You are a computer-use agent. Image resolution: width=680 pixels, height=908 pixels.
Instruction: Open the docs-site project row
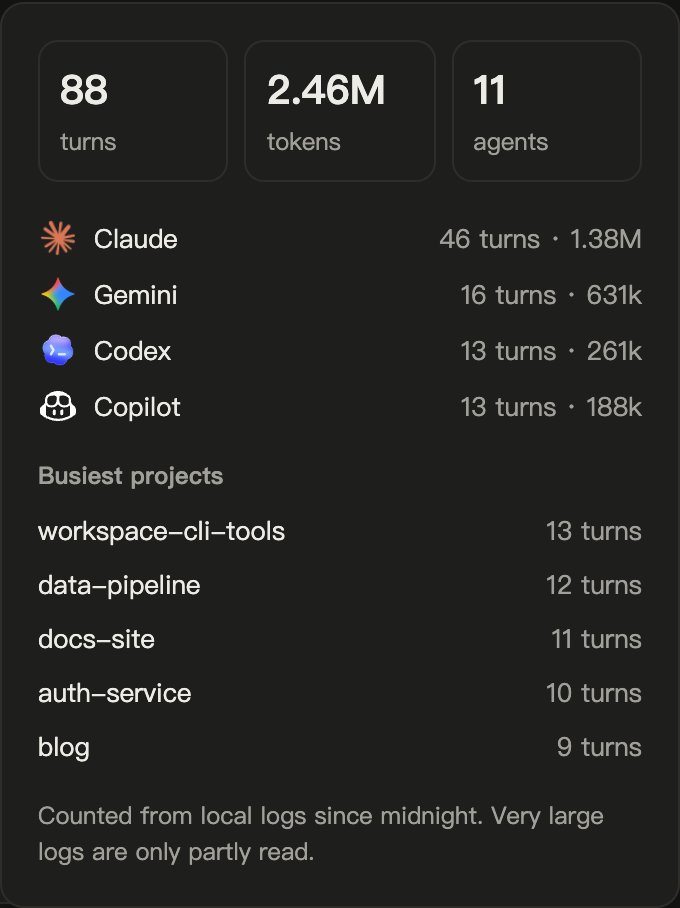coord(340,639)
